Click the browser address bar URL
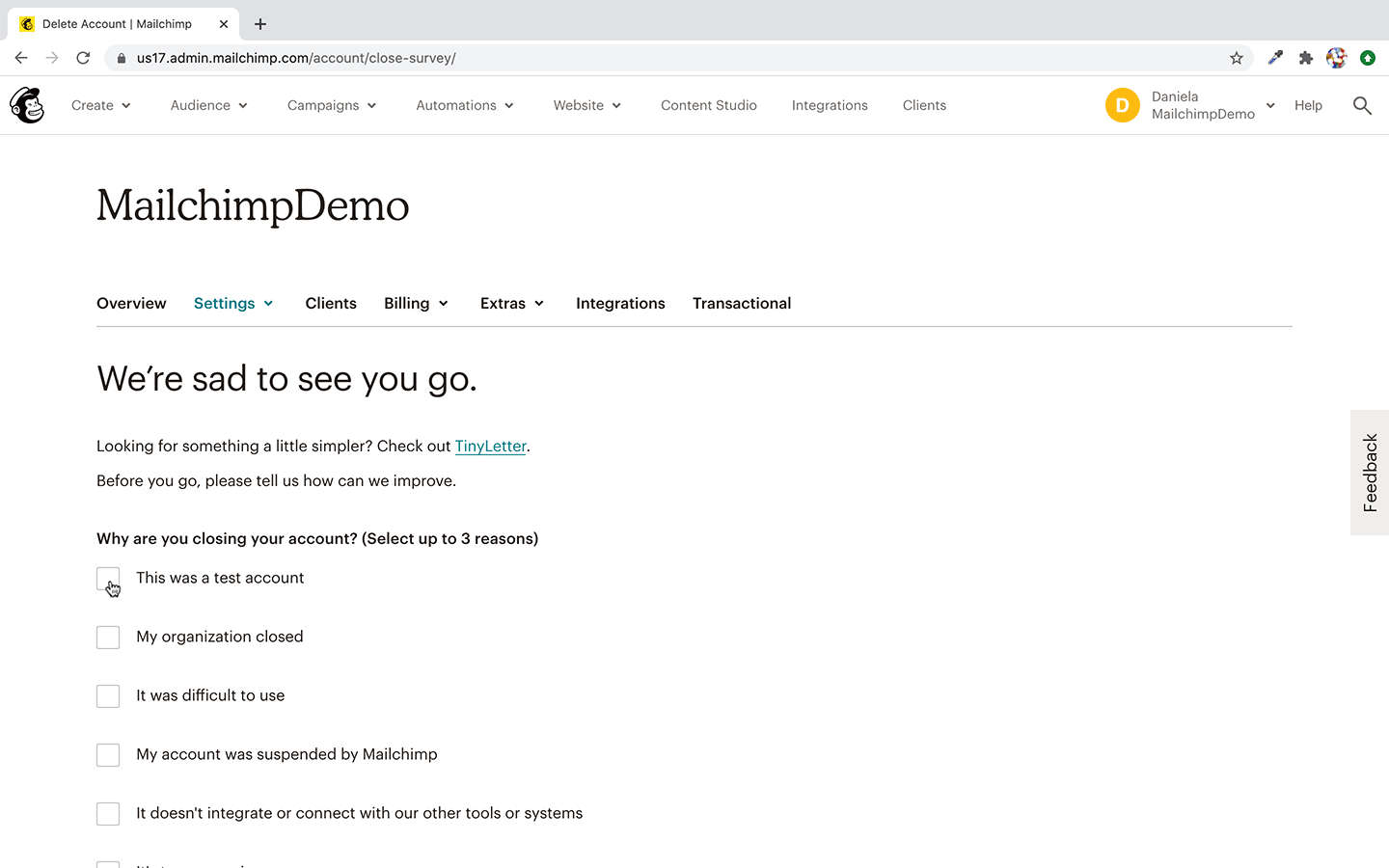The width and height of the screenshot is (1389, 868). pyautogui.click(x=296, y=58)
